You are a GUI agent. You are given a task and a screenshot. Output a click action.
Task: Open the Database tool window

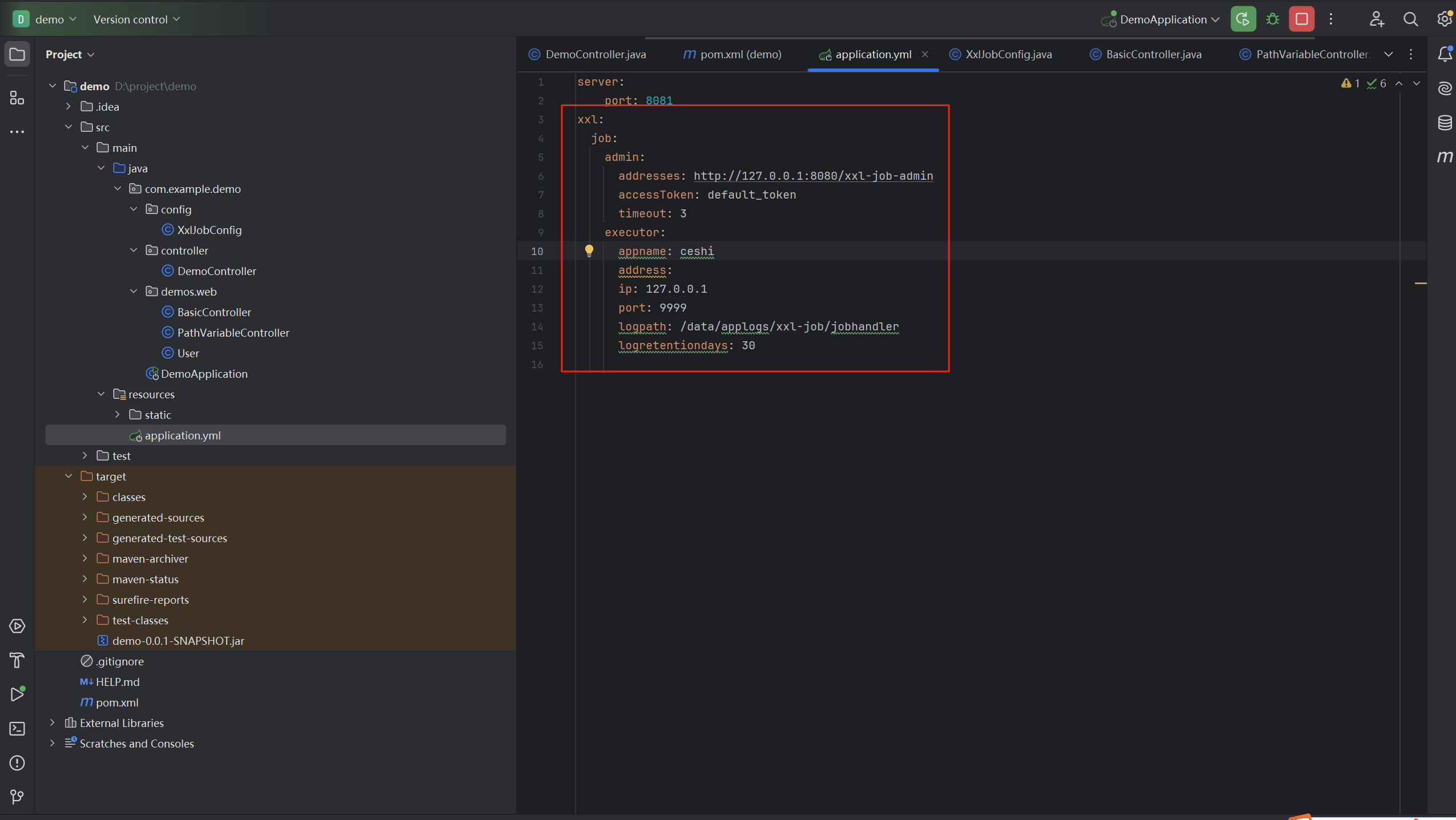1445,123
